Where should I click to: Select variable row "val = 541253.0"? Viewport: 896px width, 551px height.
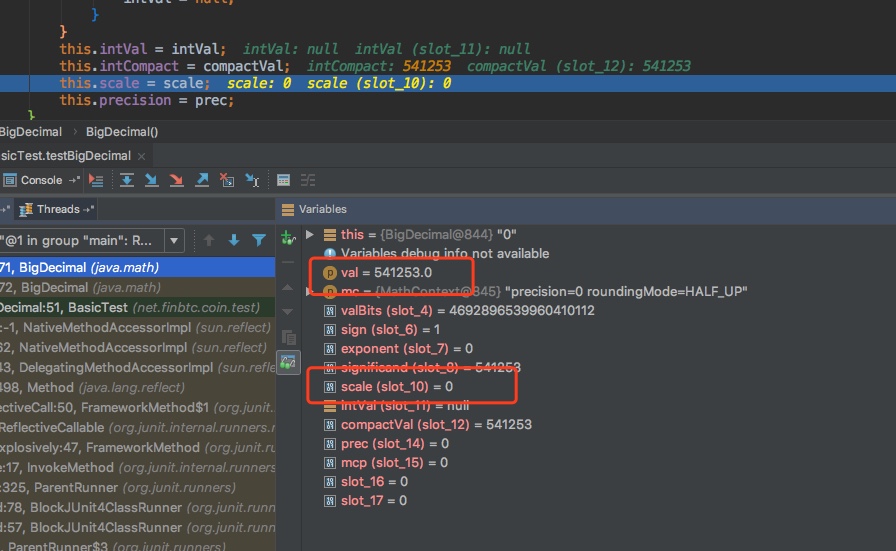[386, 273]
